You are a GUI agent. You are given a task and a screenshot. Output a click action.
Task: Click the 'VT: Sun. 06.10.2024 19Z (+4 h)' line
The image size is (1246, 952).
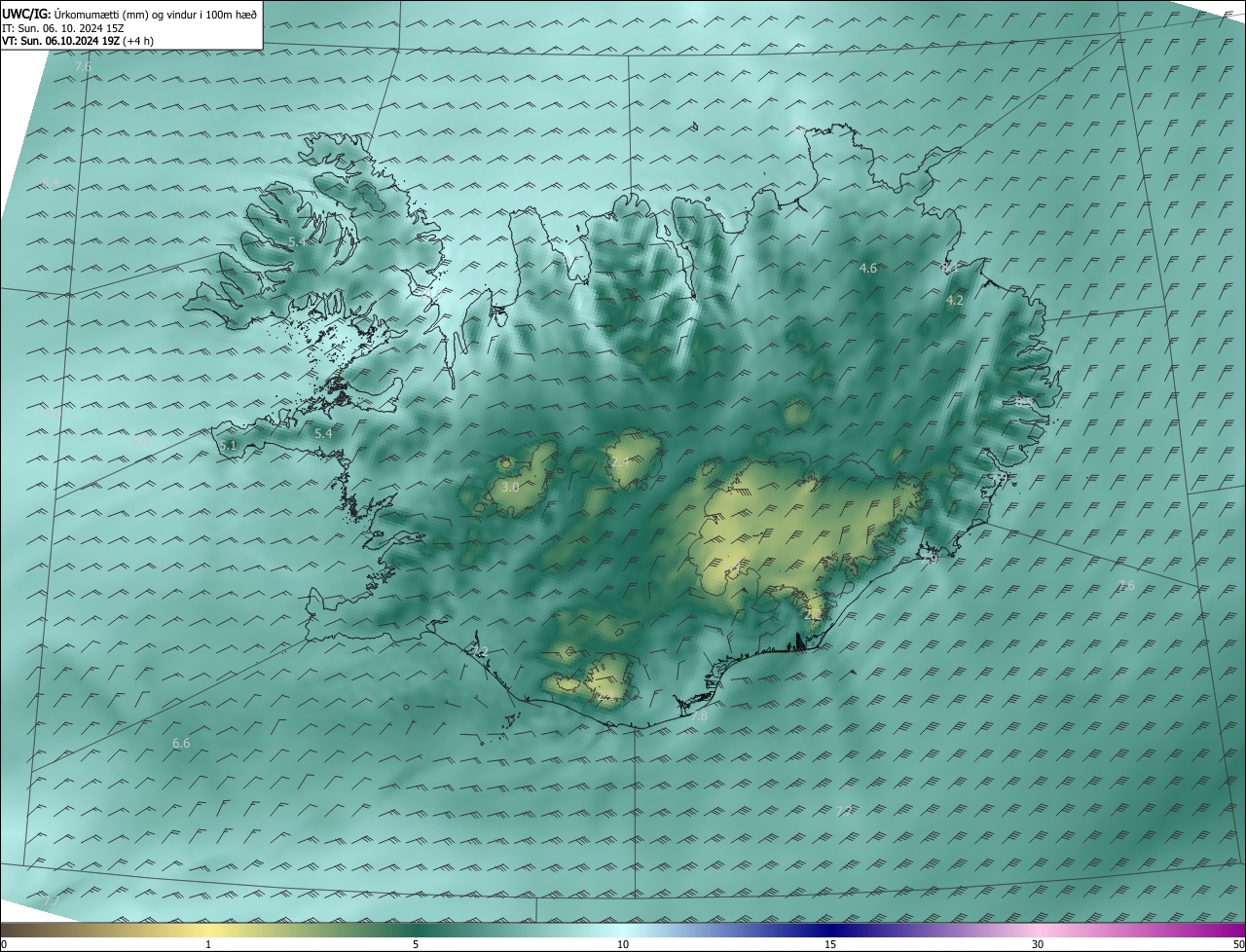pos(78,41)
